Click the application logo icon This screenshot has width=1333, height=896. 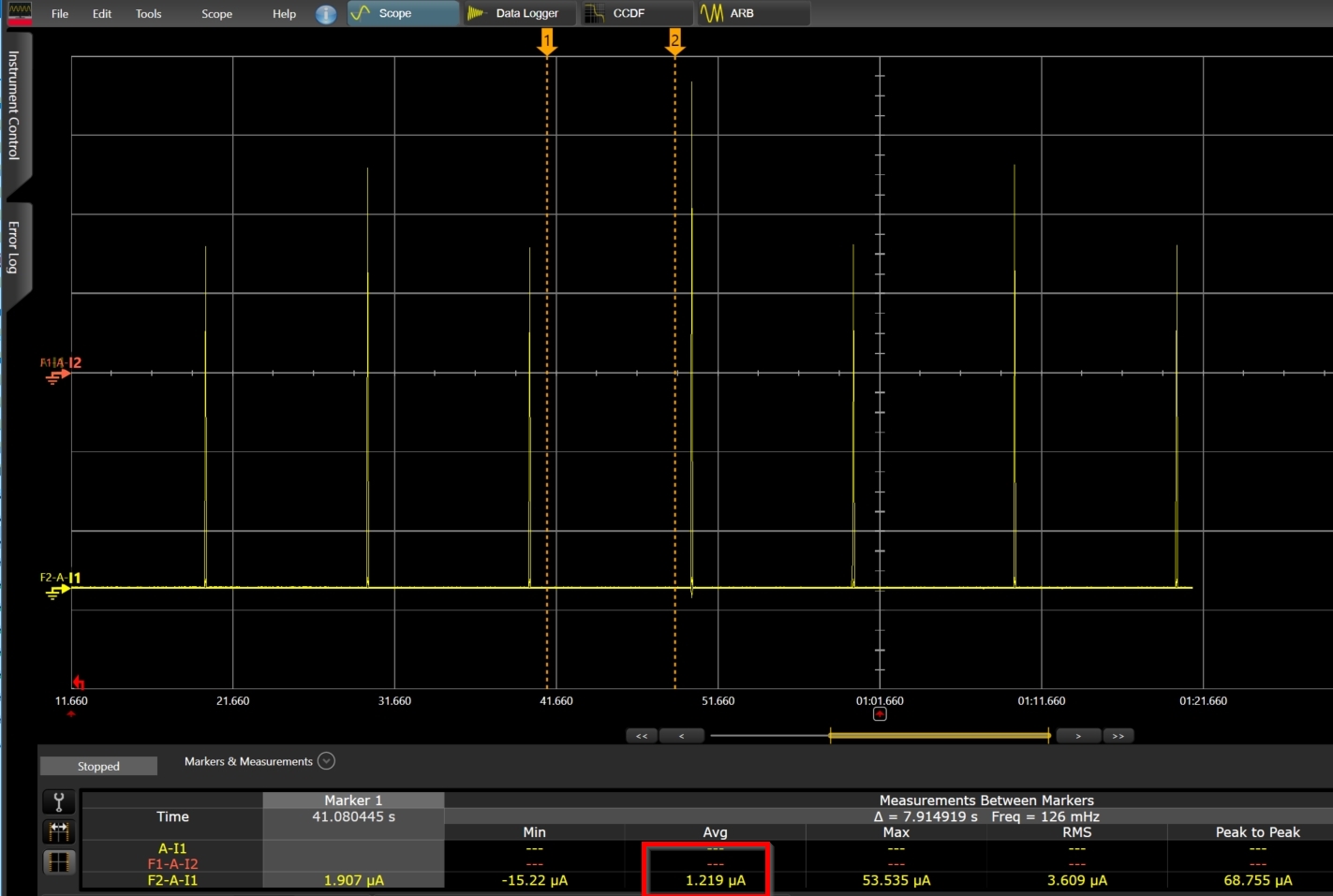[19, 13]
